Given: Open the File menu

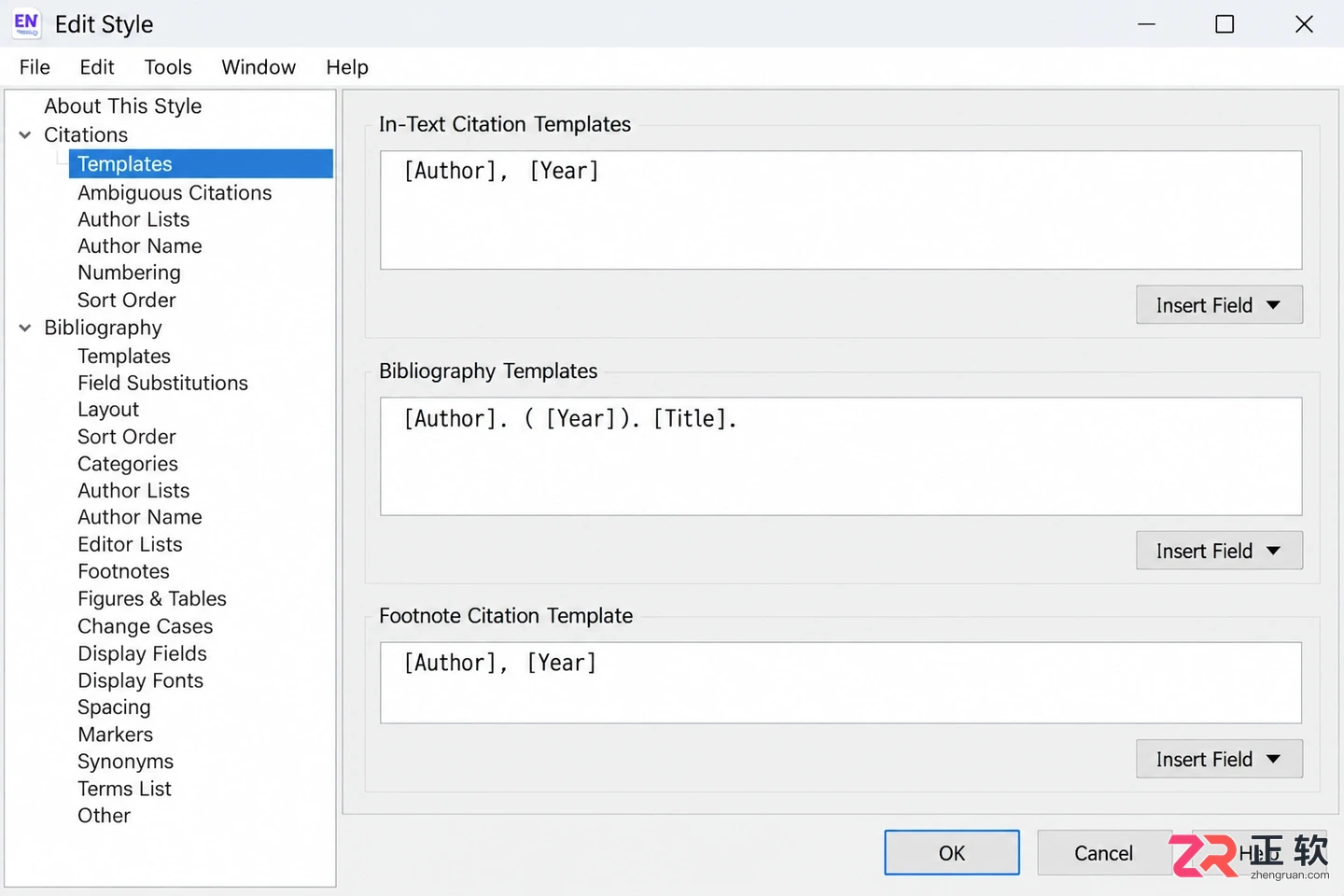Looking at the screenshot, I should 35,67.
